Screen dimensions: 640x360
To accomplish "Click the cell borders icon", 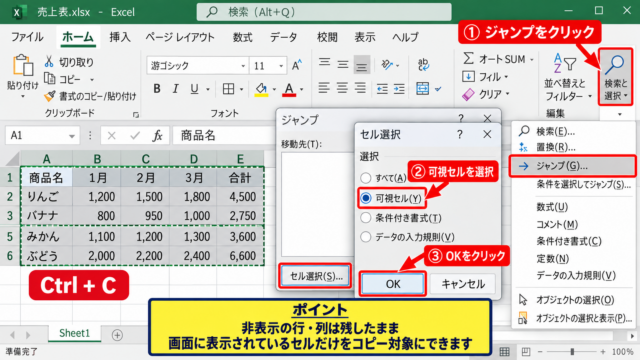I will (228, 89).
